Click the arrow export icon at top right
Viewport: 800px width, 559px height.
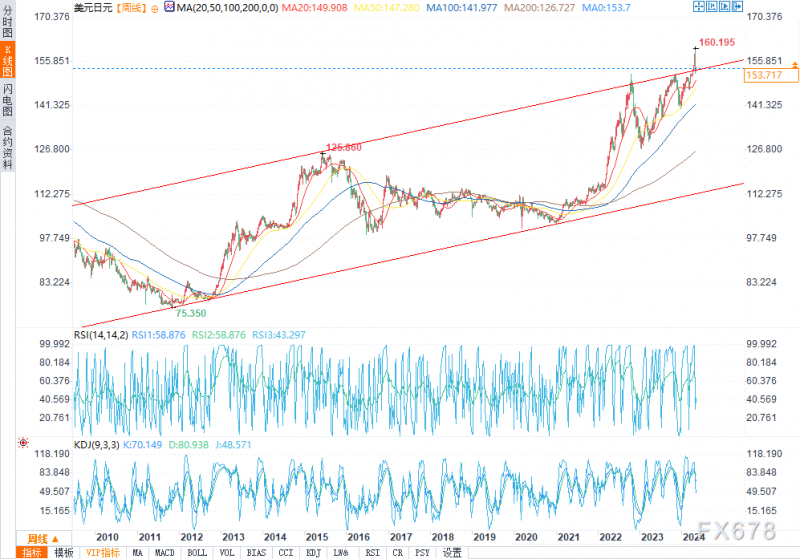pyautogui.click(x=737, y=7)
